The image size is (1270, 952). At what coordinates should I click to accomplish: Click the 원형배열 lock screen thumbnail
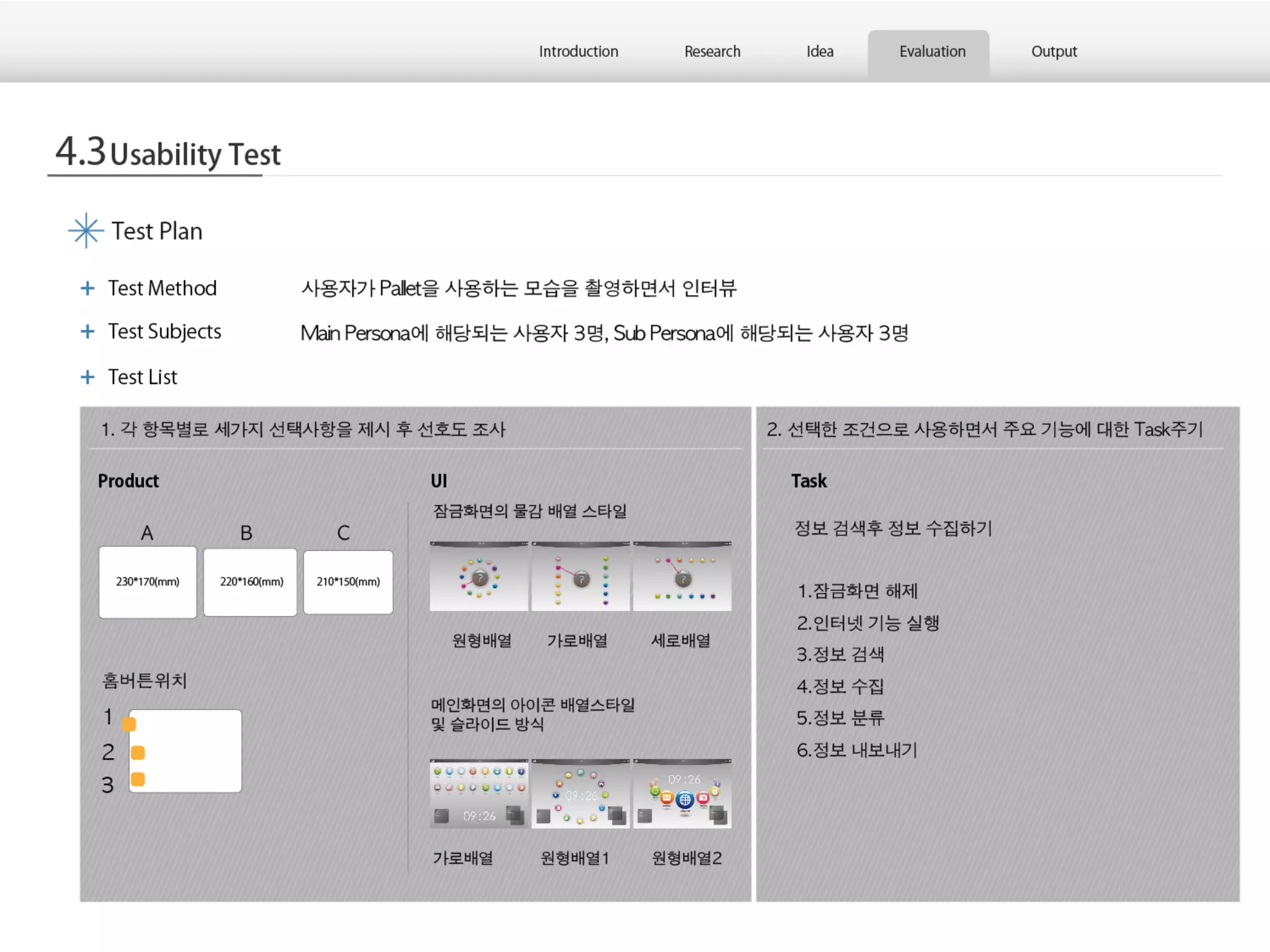click(x=479, y=576)
